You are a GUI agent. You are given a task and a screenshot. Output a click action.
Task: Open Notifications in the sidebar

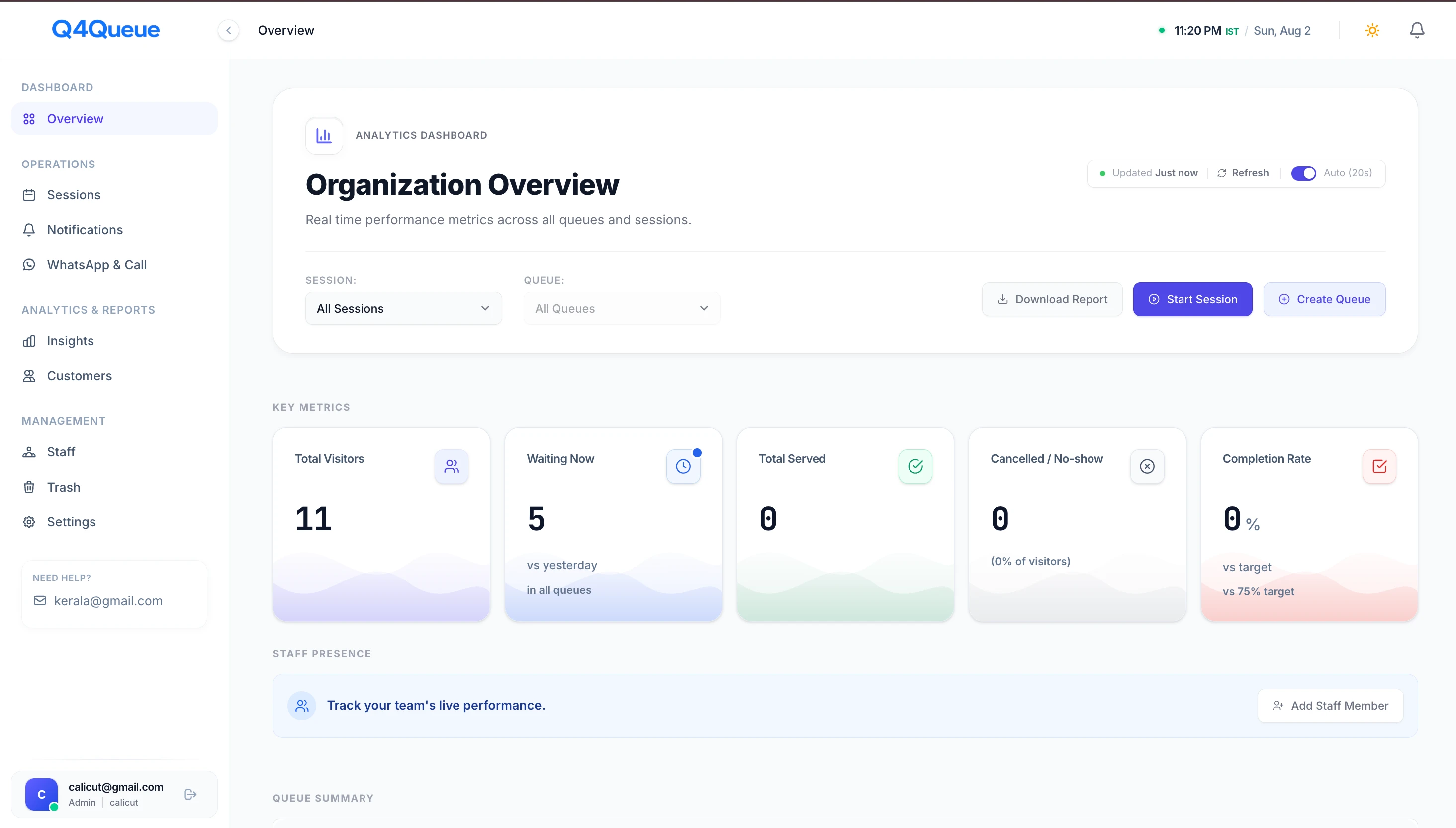click(x=114, y=230)
